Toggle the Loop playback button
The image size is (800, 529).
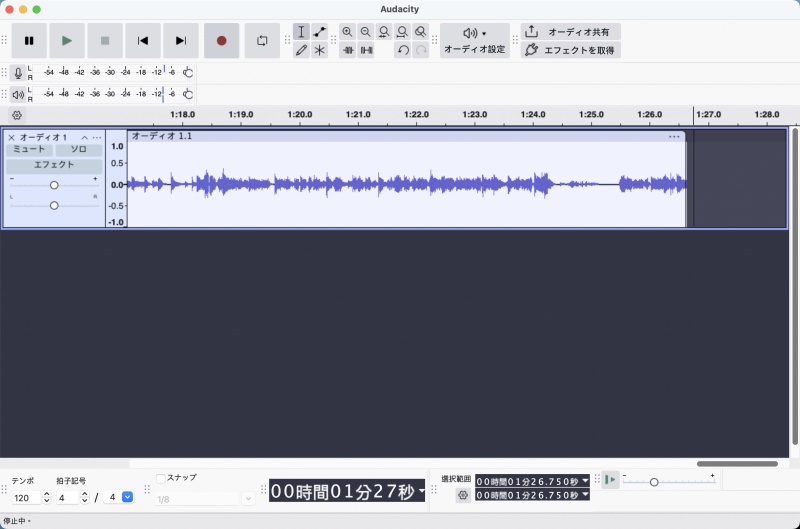click(262, 41)
